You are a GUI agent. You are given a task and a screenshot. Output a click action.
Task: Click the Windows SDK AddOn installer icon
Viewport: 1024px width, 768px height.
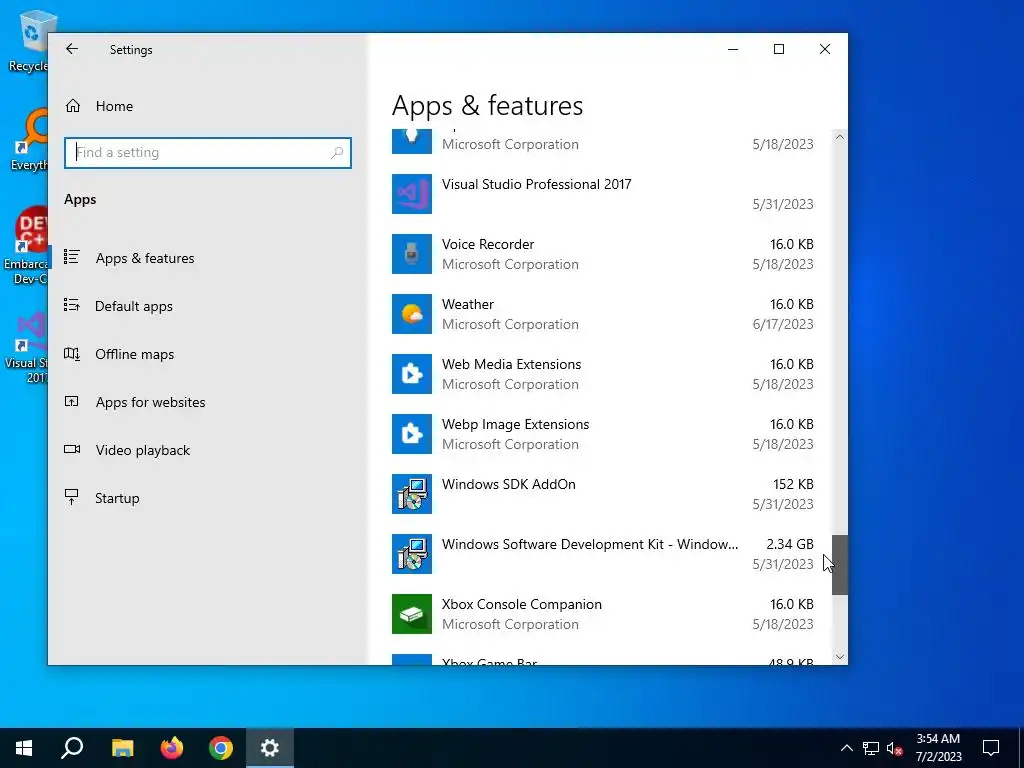click(411, 494)
